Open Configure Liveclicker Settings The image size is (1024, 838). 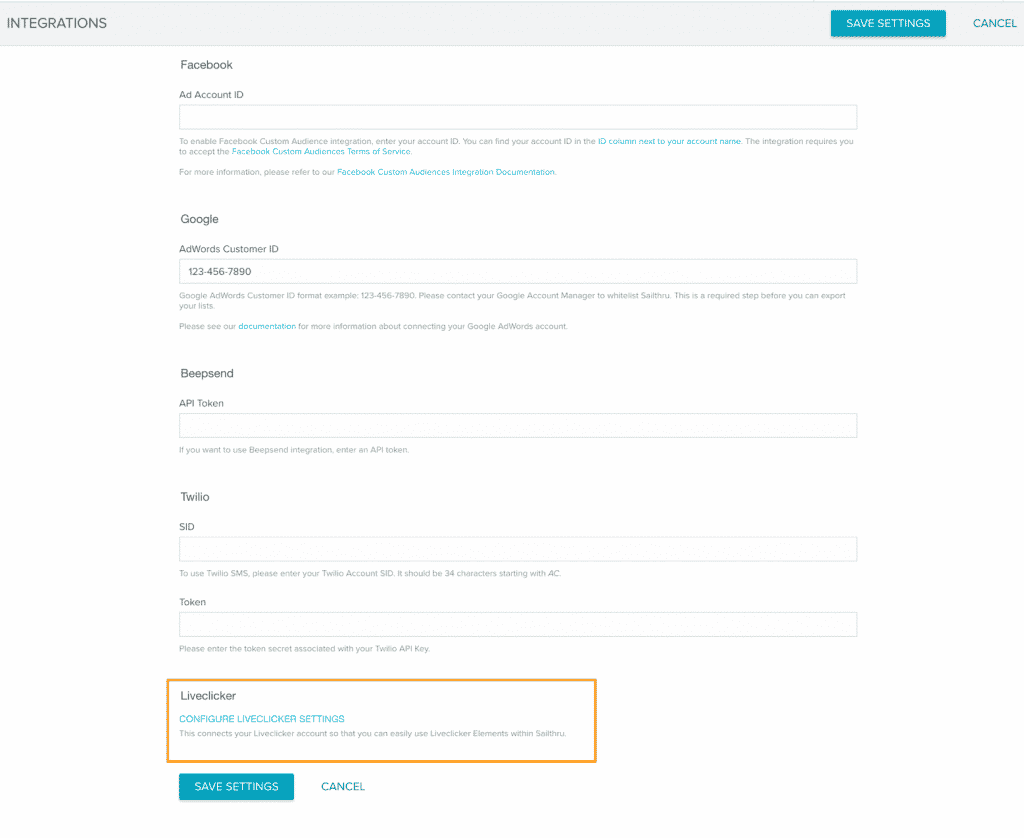[x=261, y=718]
